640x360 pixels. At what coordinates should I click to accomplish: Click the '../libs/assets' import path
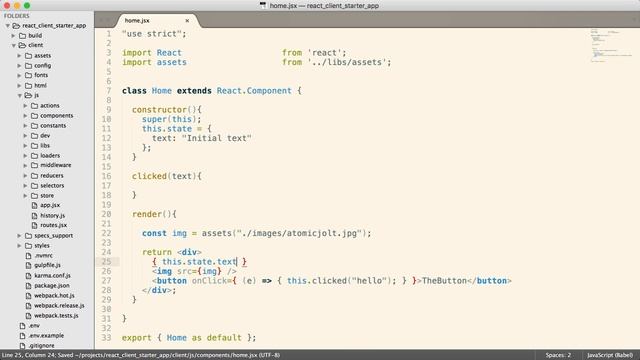click(x=347, y=62)
